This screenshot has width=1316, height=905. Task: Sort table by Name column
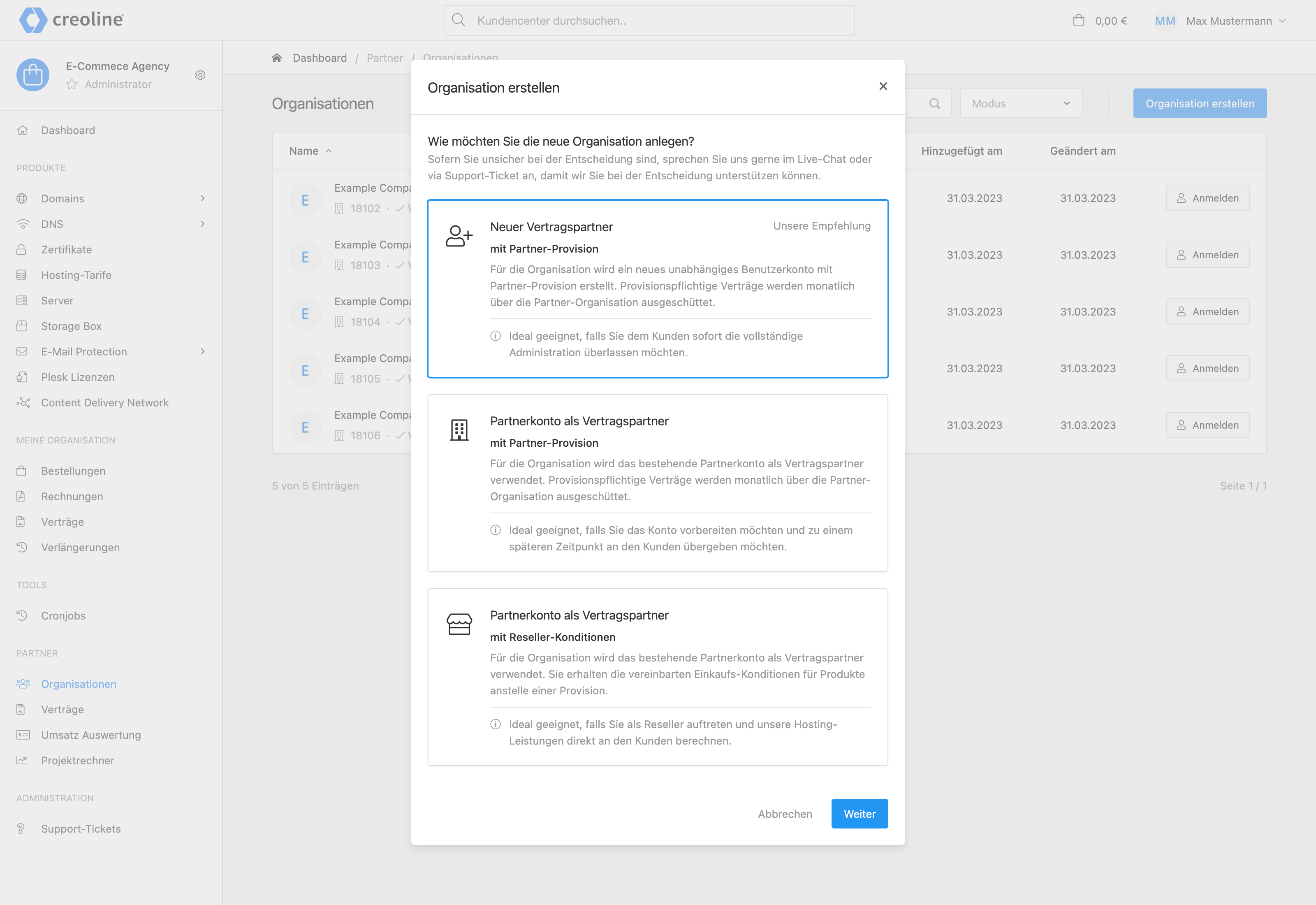(x=310, y=151)
